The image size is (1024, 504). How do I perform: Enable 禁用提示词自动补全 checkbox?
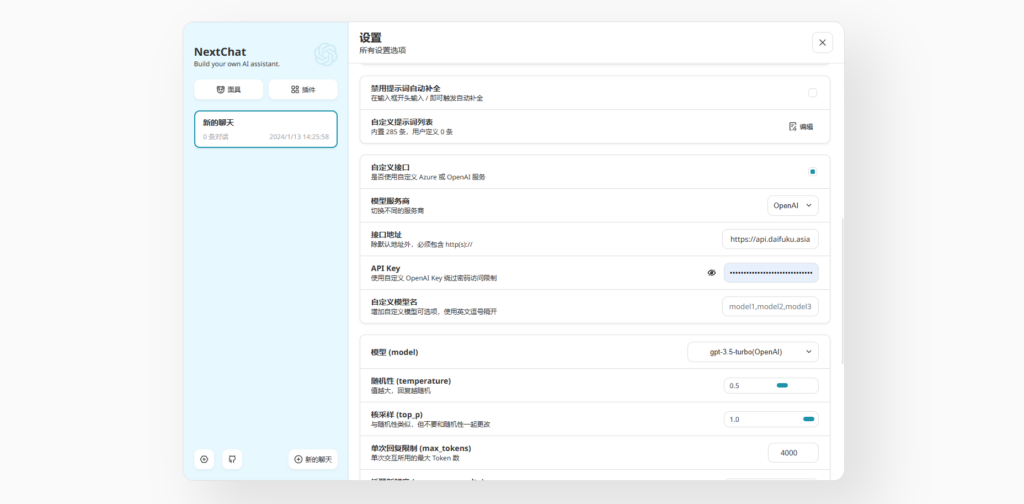coord(812,93)
